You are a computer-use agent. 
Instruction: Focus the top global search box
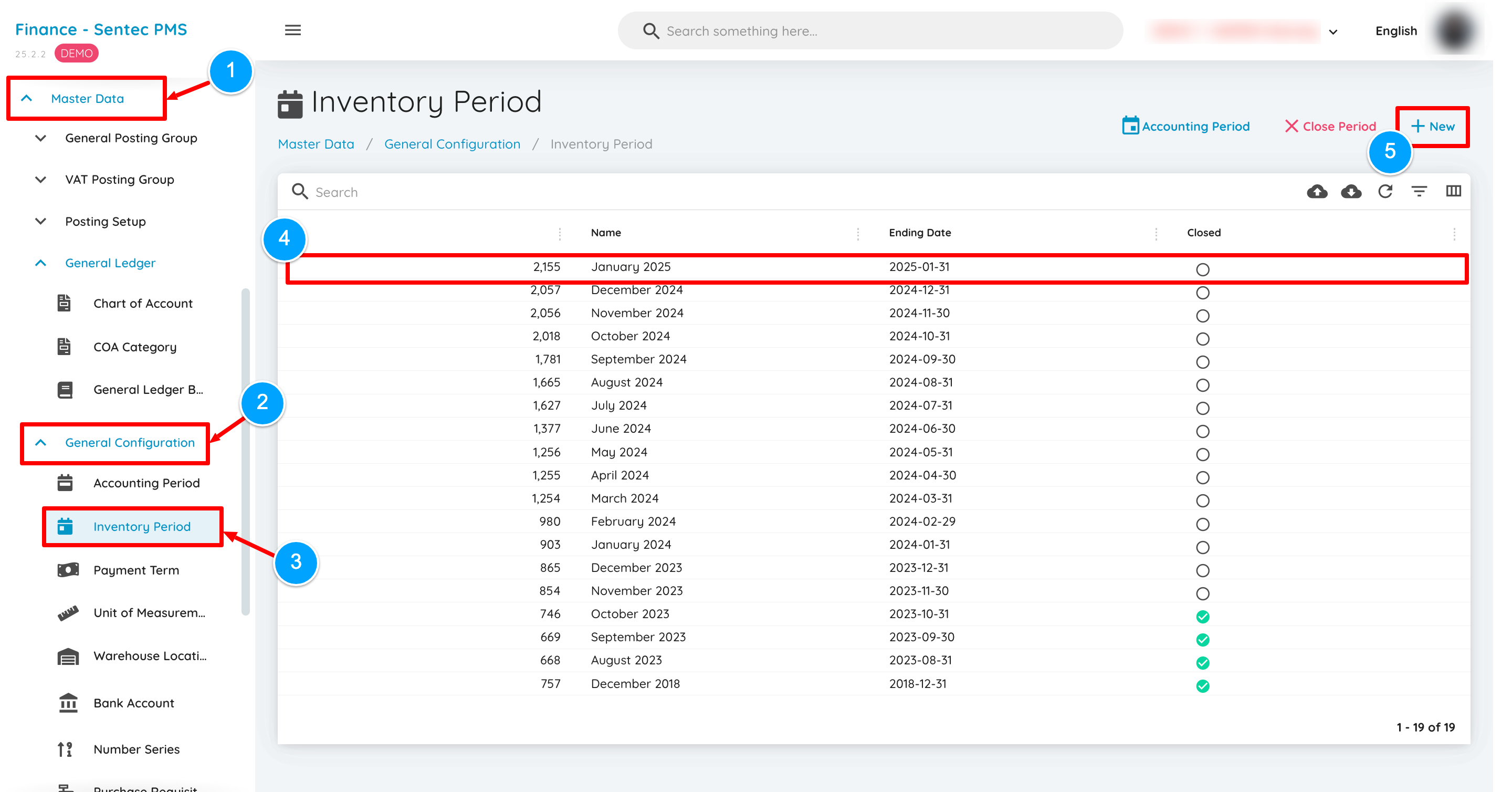tap(870, 31)
